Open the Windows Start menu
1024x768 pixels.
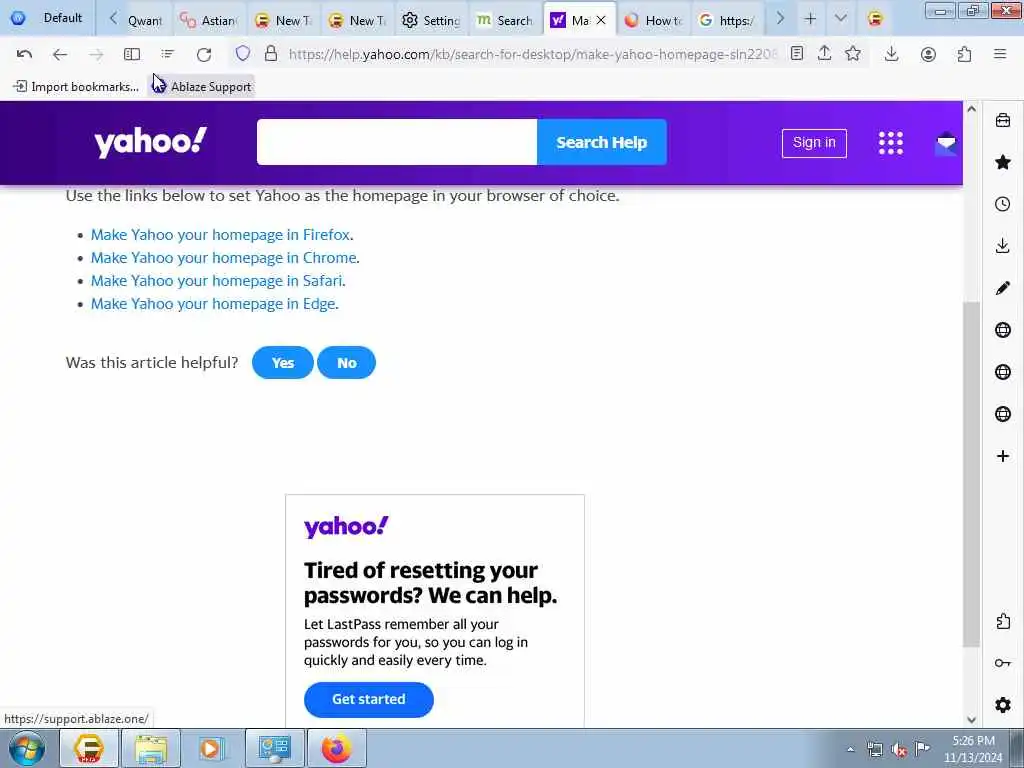point(27,748)
